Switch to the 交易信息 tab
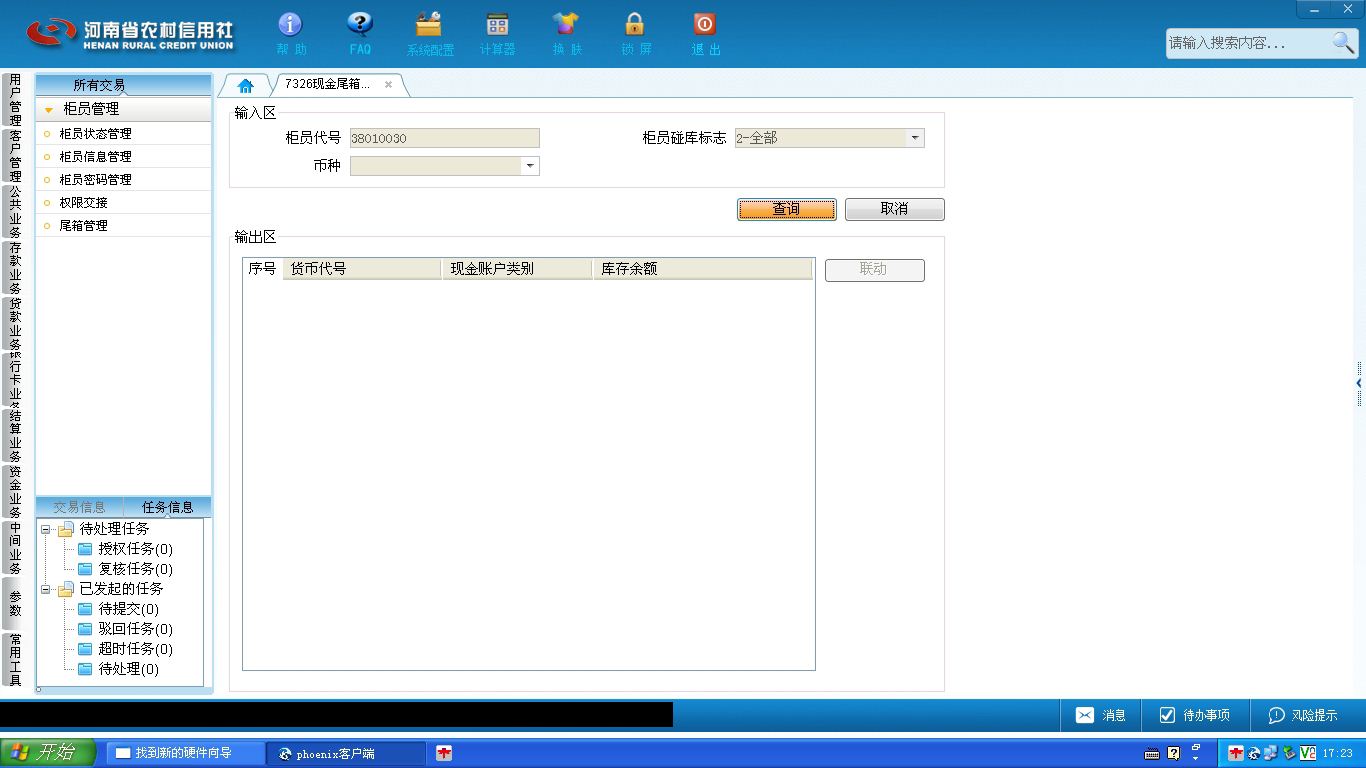Image resolution: width=1366 pixels, height=768 pixels. point(79,507)
